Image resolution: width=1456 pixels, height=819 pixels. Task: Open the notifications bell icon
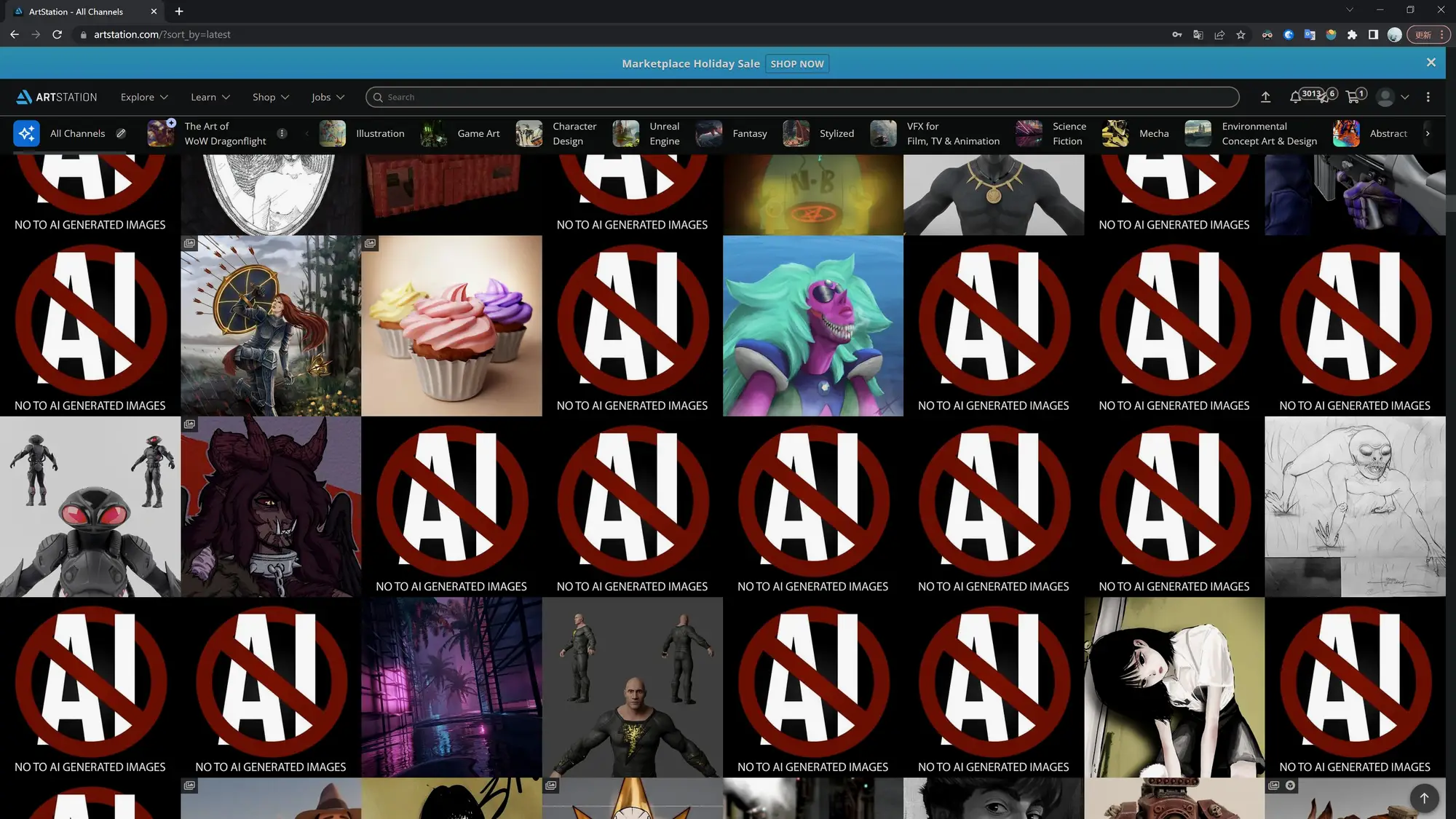(1295, 97)
